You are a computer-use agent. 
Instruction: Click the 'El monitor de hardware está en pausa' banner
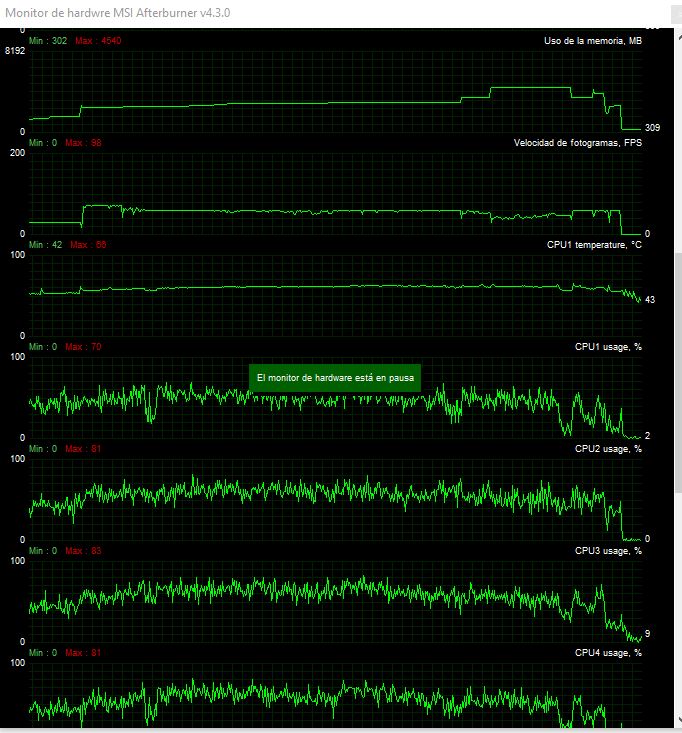click(x=335, y=378)
